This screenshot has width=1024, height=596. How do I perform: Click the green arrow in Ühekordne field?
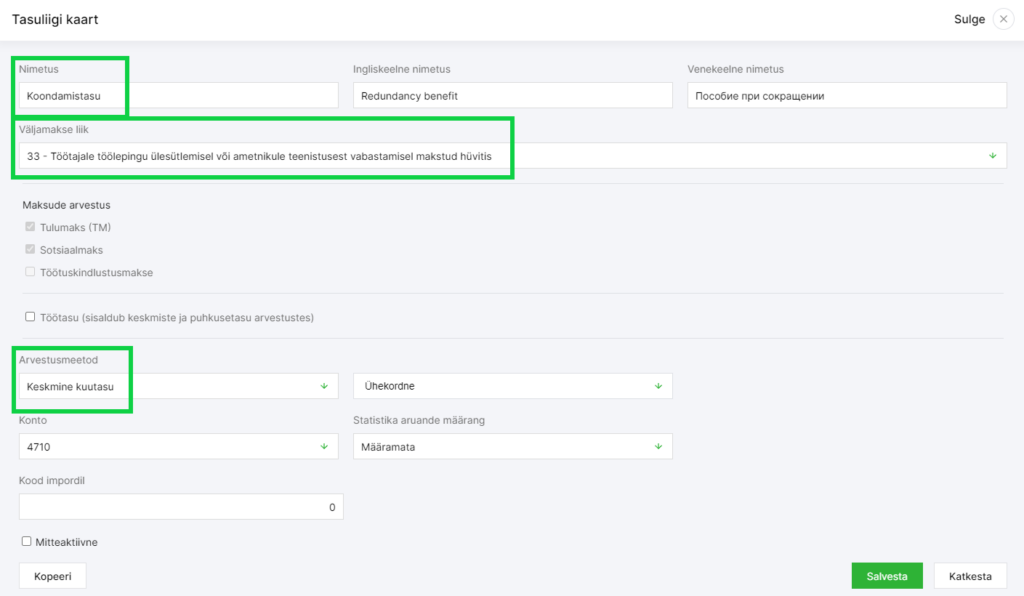(658, 386)
